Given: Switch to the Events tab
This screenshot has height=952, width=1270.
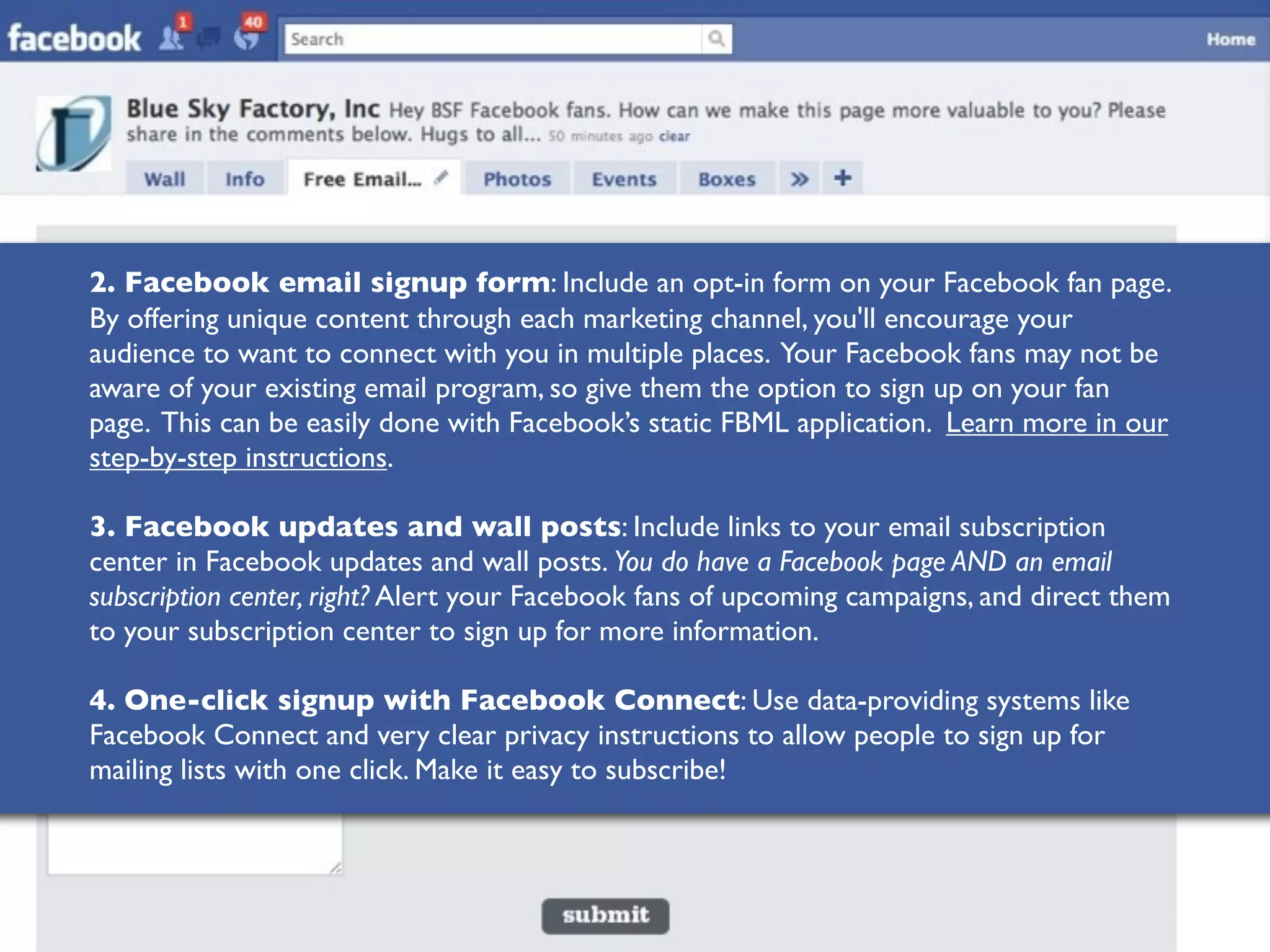Looking at the screenshot, I should (x=624, y=178).
